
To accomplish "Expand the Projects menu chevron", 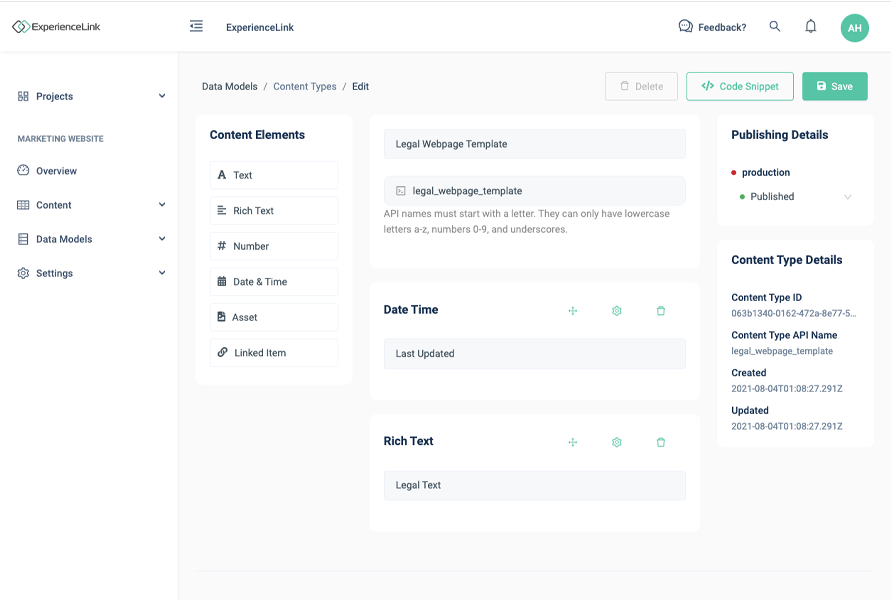I will pyautogui.click(x=162, y=96).
